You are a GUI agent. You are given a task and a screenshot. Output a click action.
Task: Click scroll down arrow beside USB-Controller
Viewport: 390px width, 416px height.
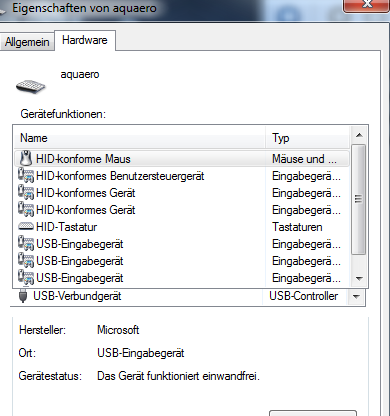(356, 296)
